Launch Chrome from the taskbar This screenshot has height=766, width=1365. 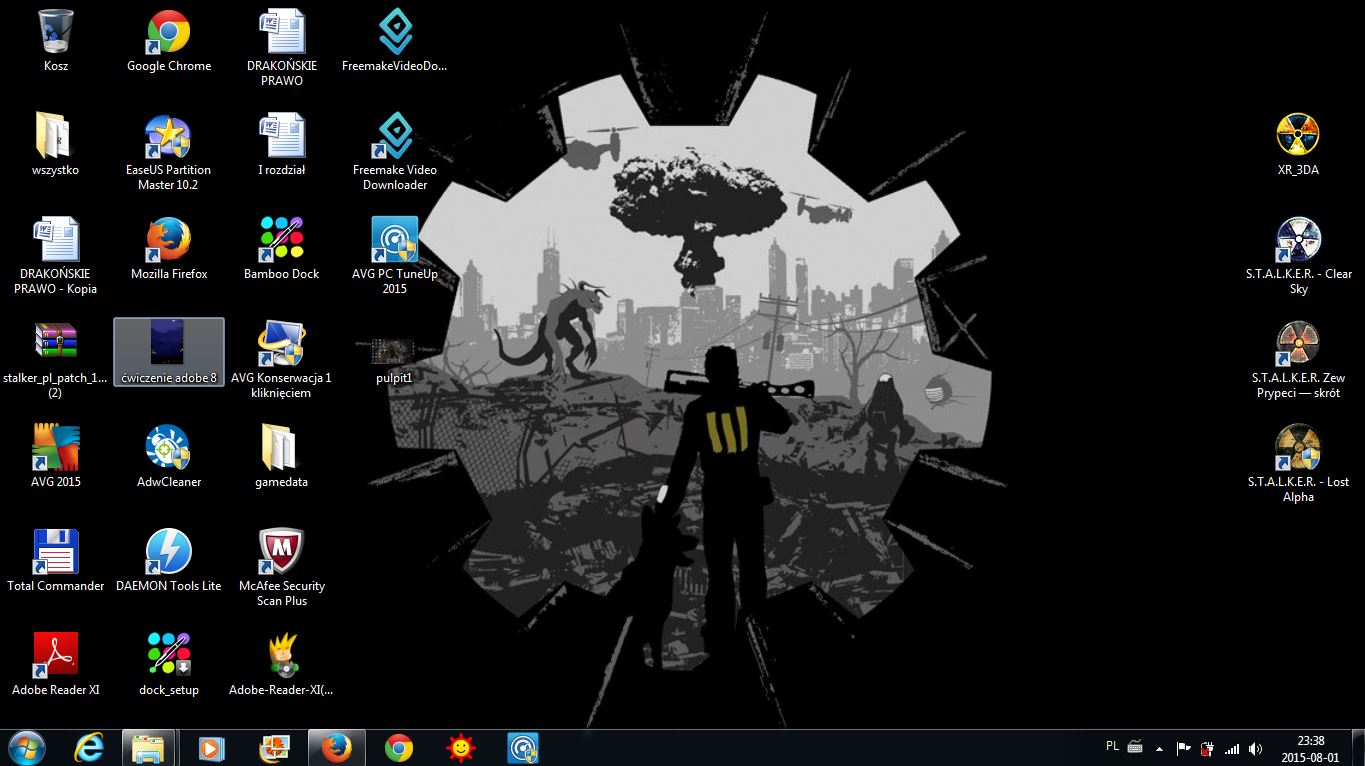(x=399, y=747)
